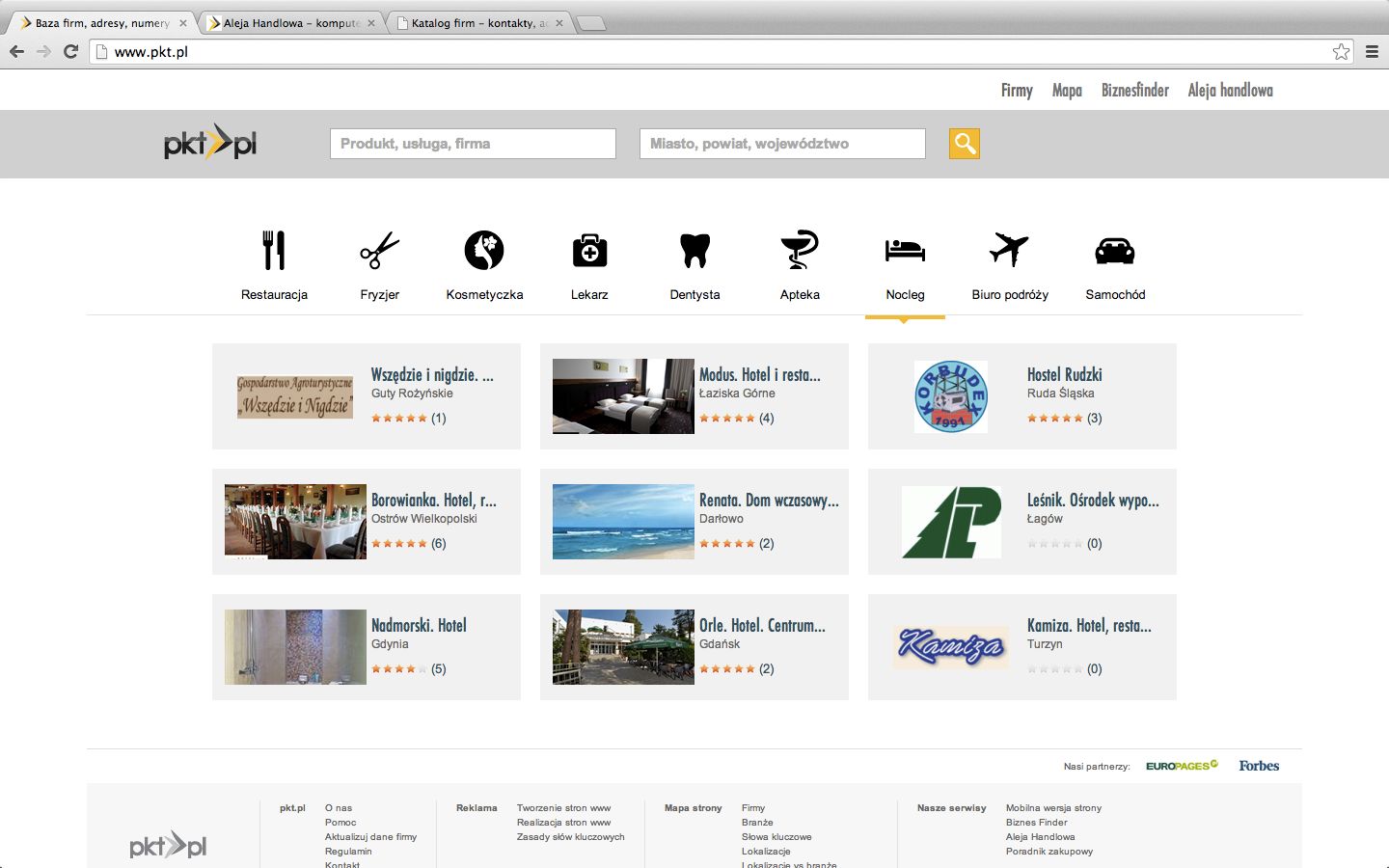Open the Regulamin footer link
This screenshot has width=1389, height=868.
348,852
